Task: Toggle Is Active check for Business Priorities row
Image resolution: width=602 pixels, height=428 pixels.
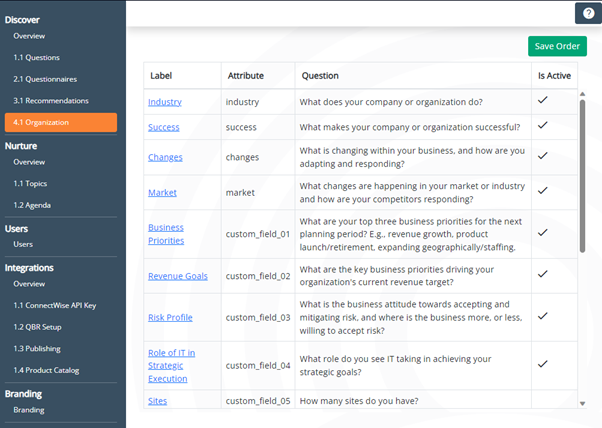Action: pos(542,233)
